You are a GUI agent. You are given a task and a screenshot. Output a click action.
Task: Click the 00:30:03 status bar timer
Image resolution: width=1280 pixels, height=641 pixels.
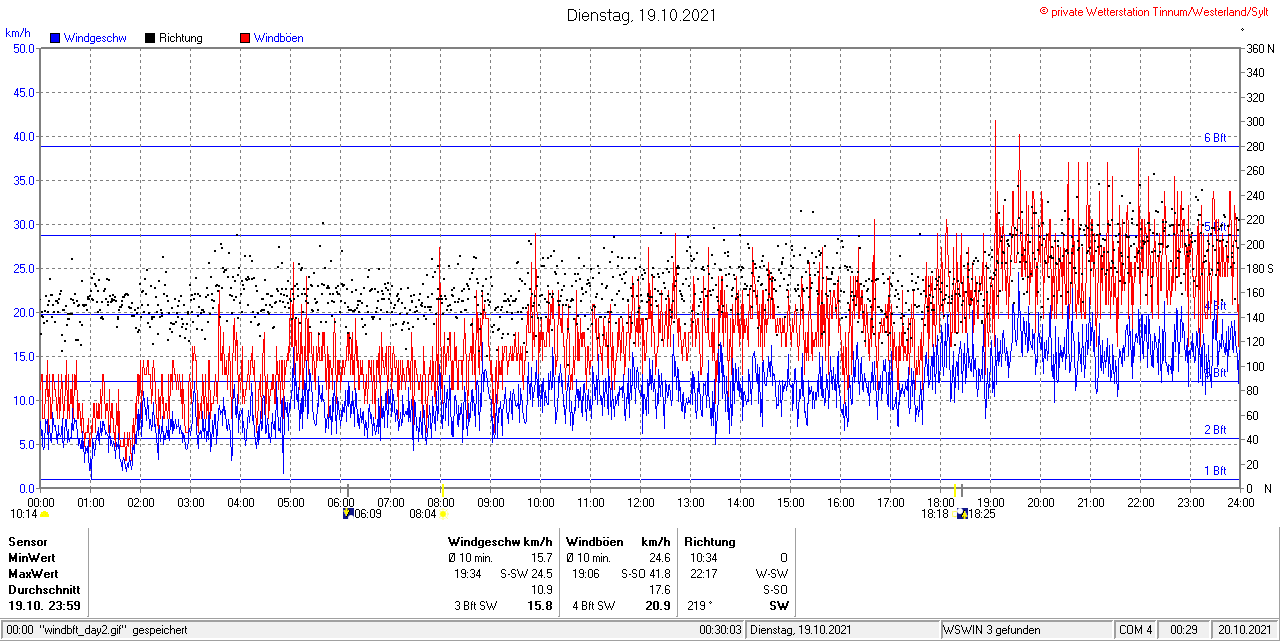[720, 630]
